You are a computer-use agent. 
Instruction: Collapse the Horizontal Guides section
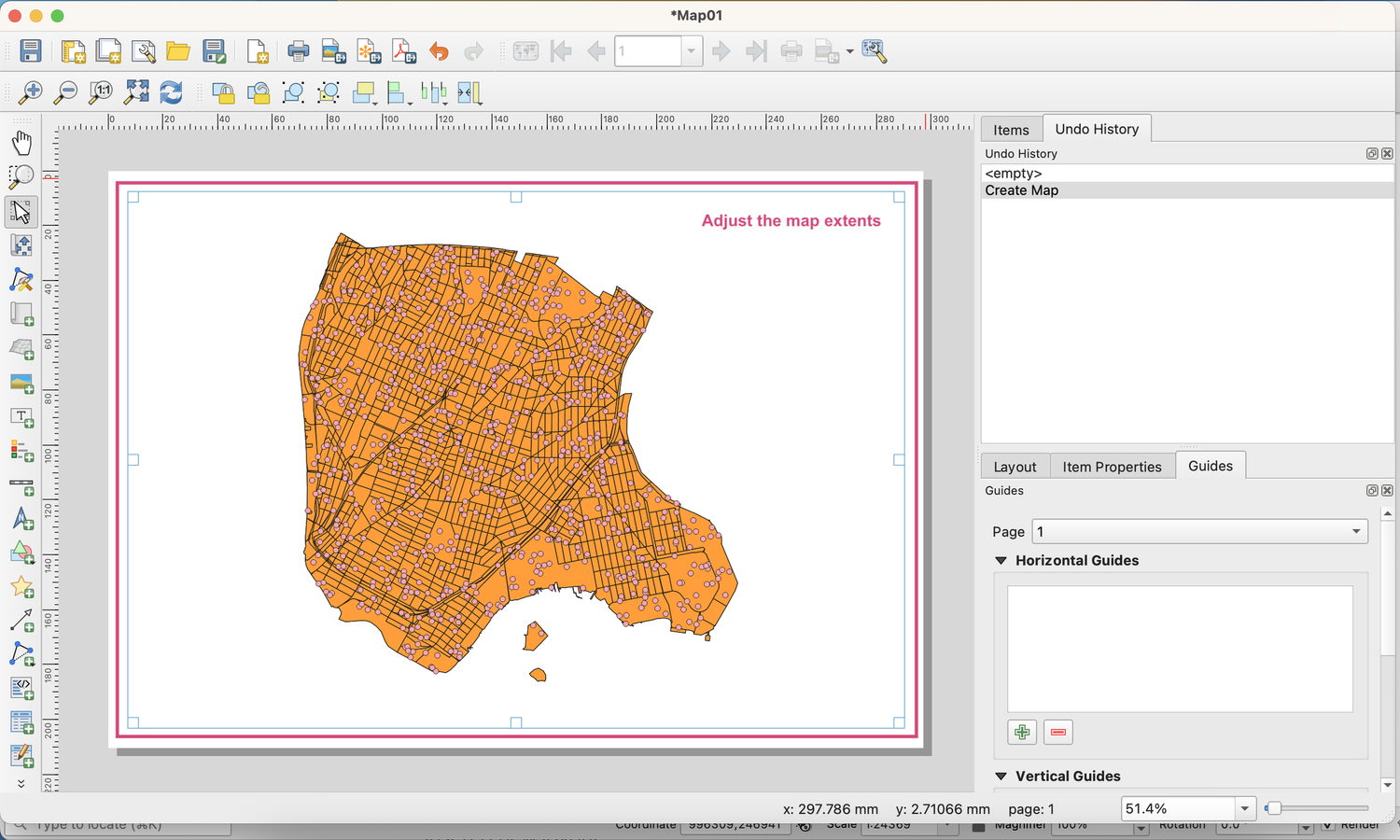(x=1001, y=560)
